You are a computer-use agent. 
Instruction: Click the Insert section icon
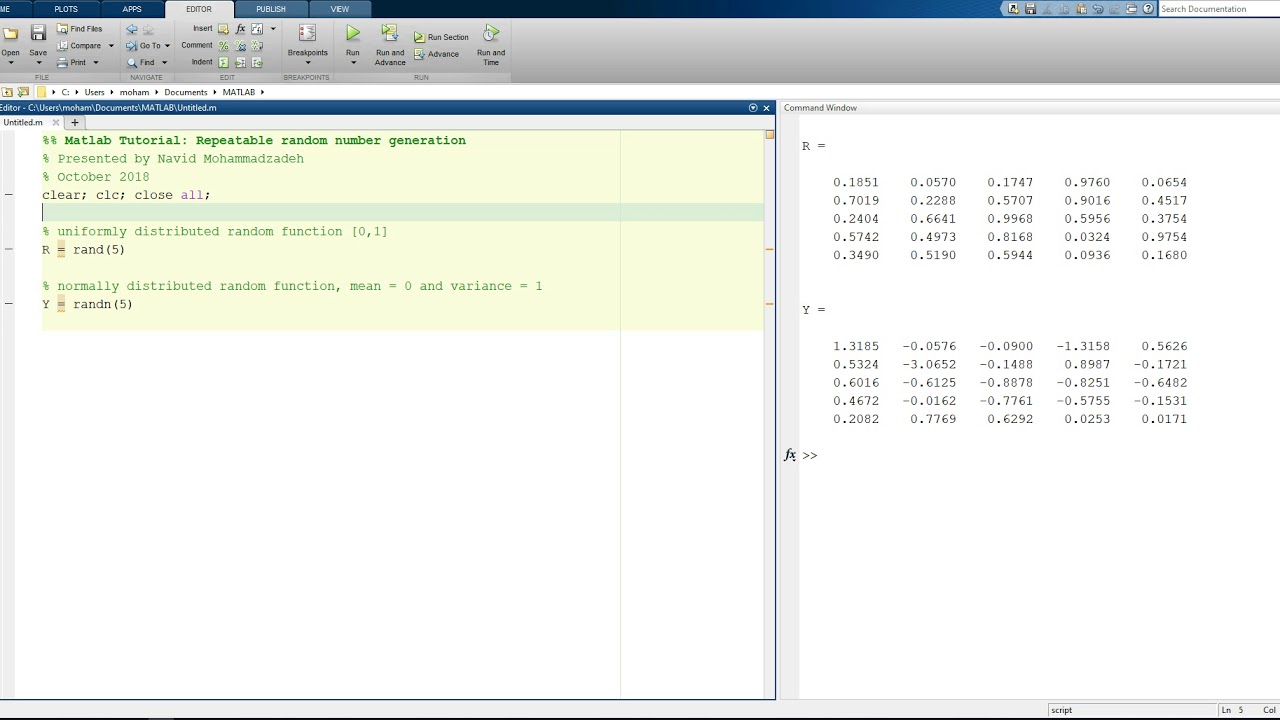pyautogui.click(x=223, y=29)
